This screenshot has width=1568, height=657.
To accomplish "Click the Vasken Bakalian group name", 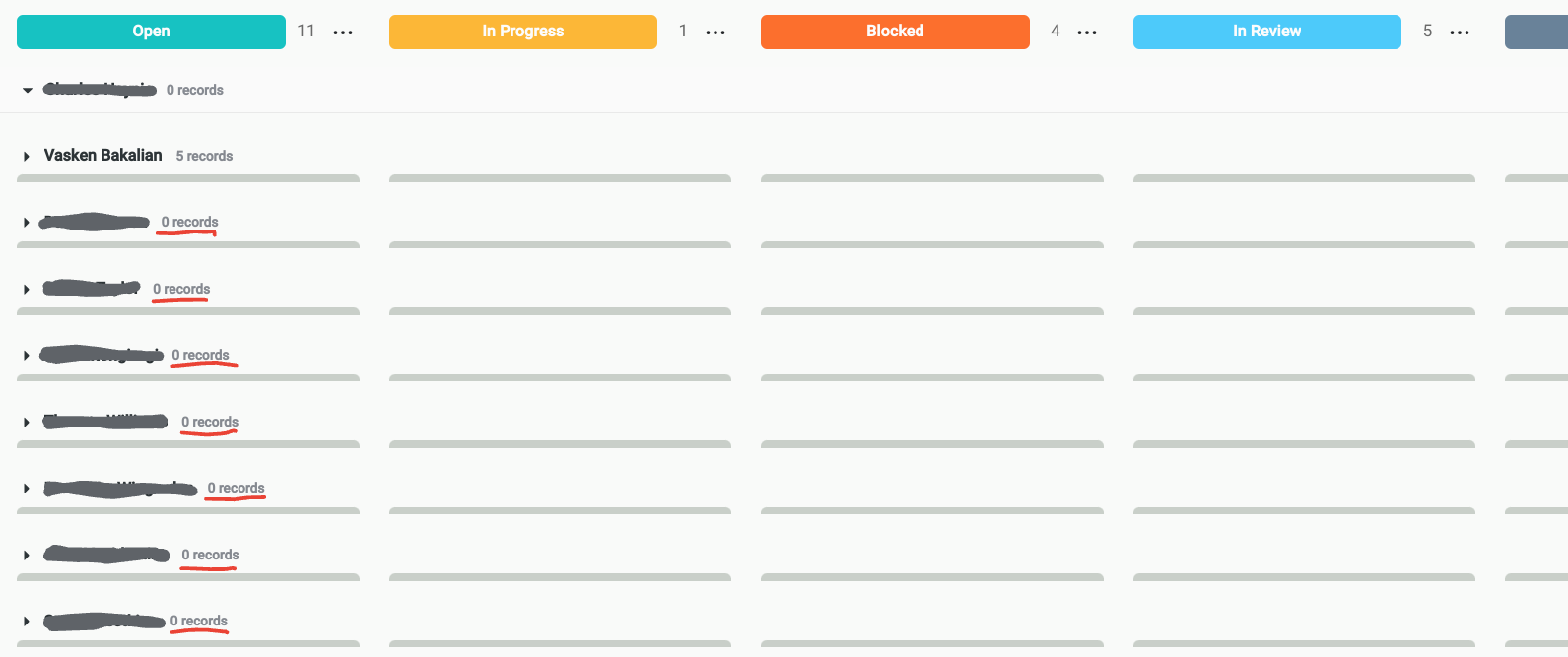I will 102,155.
